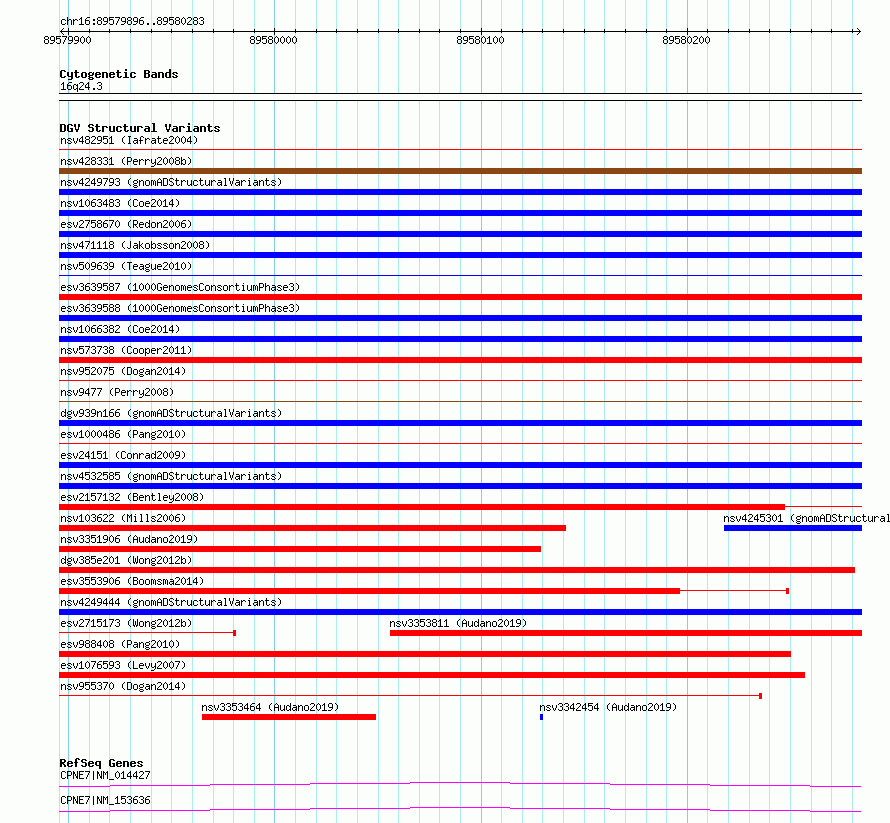Open nsv4249793 (gnomADStructuralVariants) label
The height and width of the screenshot is (823, 890).
(171, 182)
